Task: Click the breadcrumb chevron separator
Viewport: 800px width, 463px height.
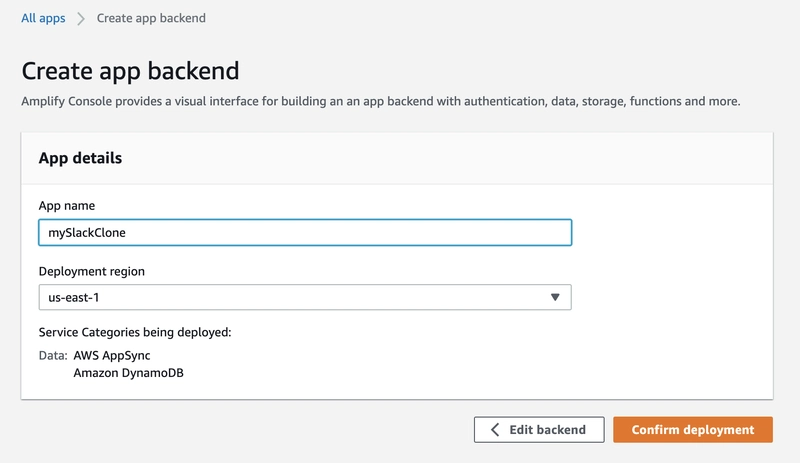Action: click(81, 18)
